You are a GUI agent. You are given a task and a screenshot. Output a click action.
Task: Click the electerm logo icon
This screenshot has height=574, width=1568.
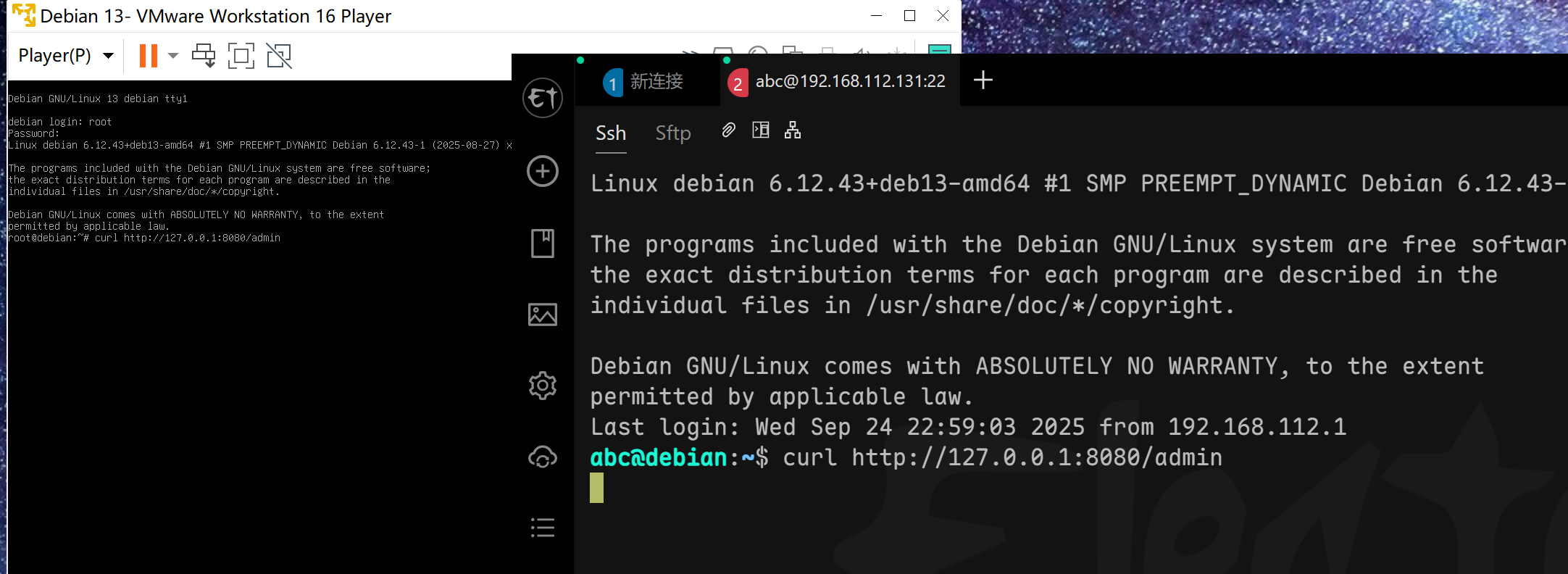pos(543,98)
